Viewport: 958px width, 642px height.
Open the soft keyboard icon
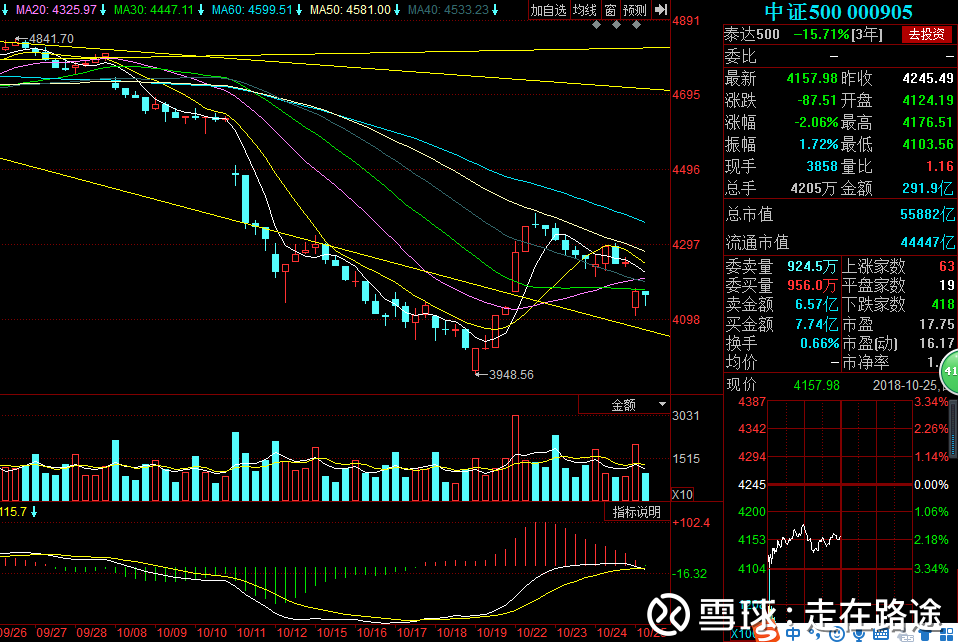(x=881, y=634)
